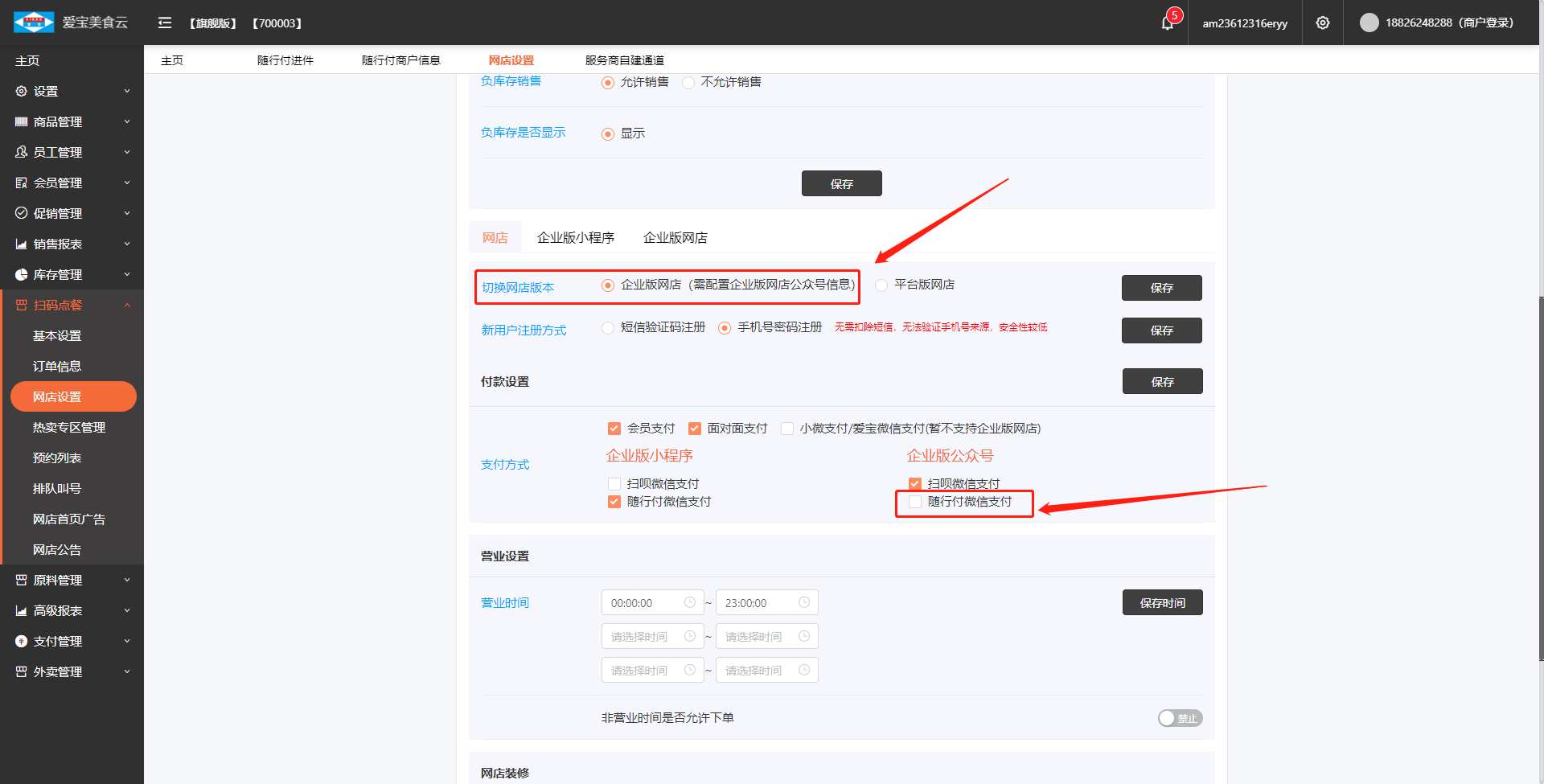Click the 销售报表 chart icon in sidebar
Image resolution: width=1544 pixels, height=784 pixels.
tap(22, 244)
